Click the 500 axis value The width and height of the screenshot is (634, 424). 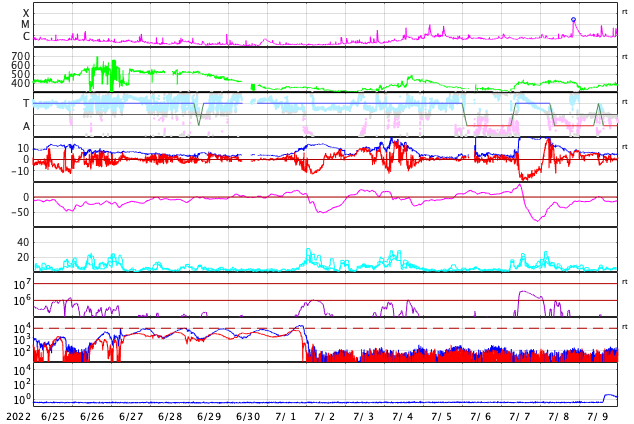(21, 74)
